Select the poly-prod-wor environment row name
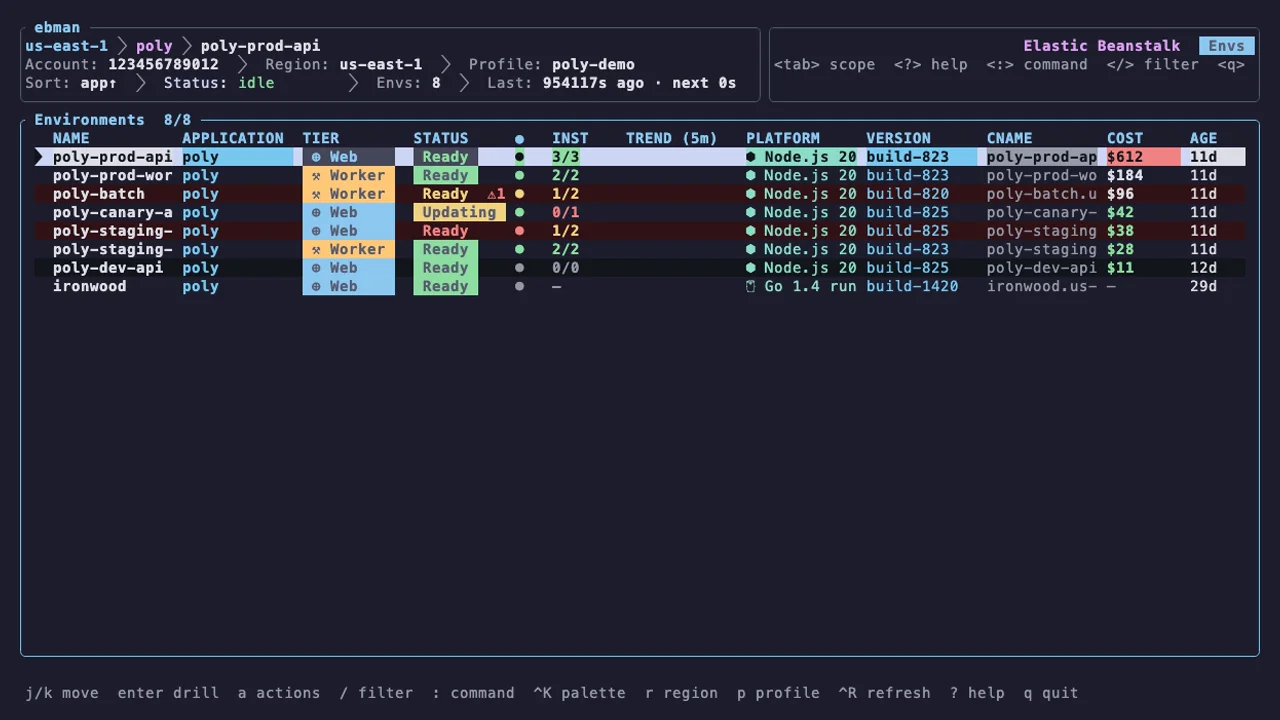The width and height of the screenshot is (1280, 720). coord(113,175)
